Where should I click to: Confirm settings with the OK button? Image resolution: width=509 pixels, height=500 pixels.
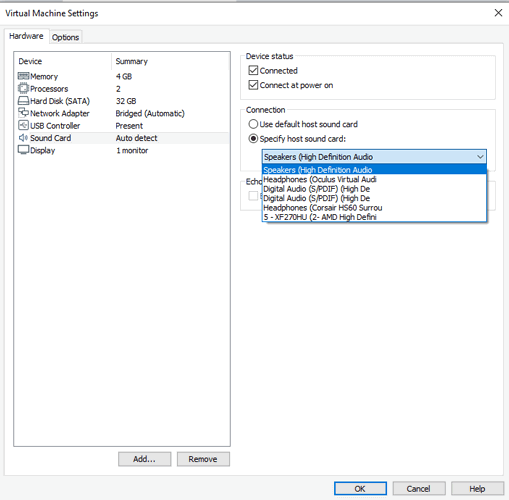click(360, 489)
